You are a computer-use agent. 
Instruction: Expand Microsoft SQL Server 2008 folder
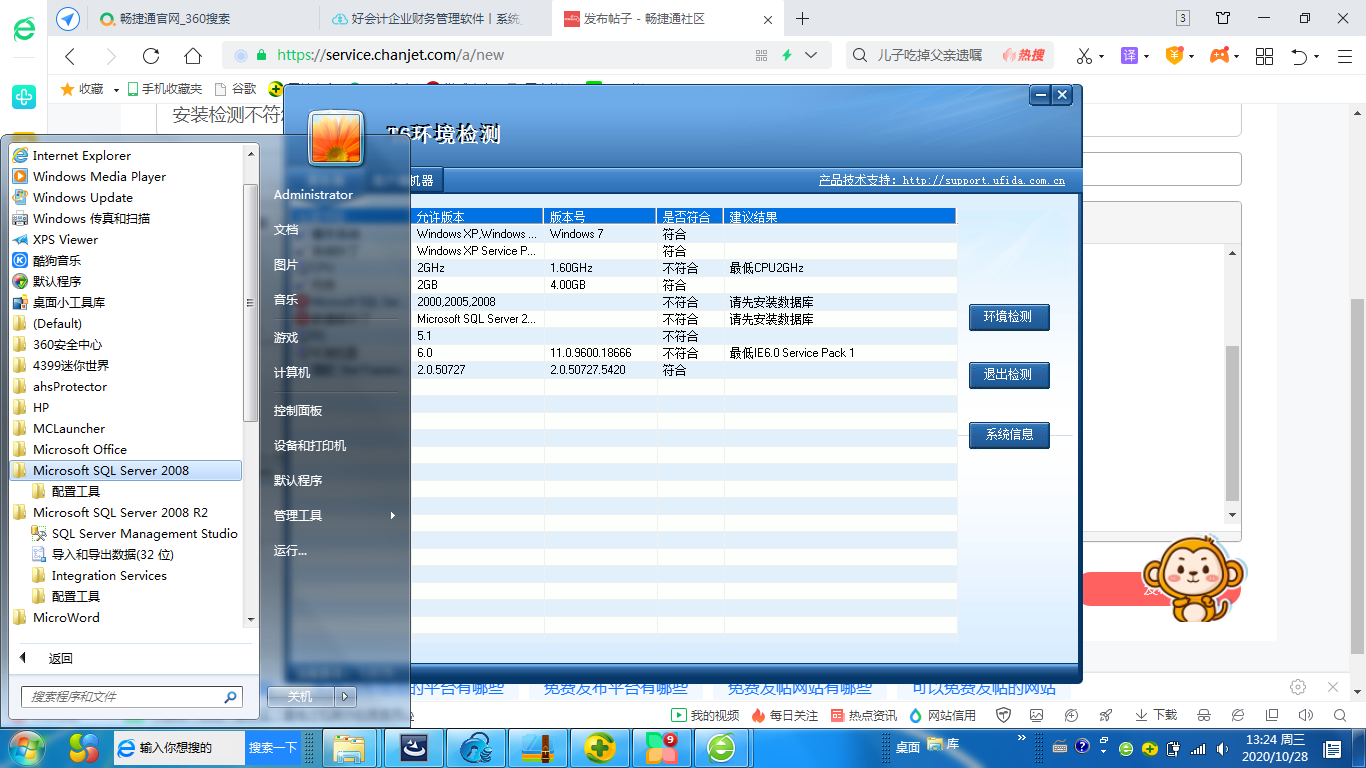[125, 470]
